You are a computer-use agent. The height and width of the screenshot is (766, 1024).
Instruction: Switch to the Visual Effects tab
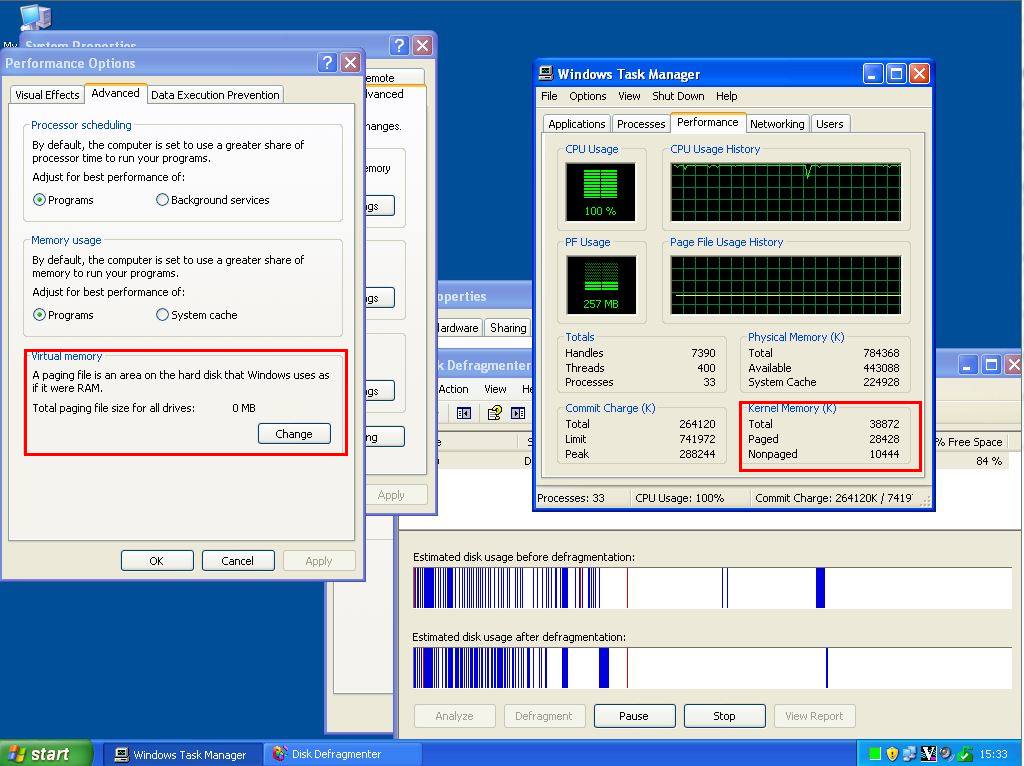point(47,95)
